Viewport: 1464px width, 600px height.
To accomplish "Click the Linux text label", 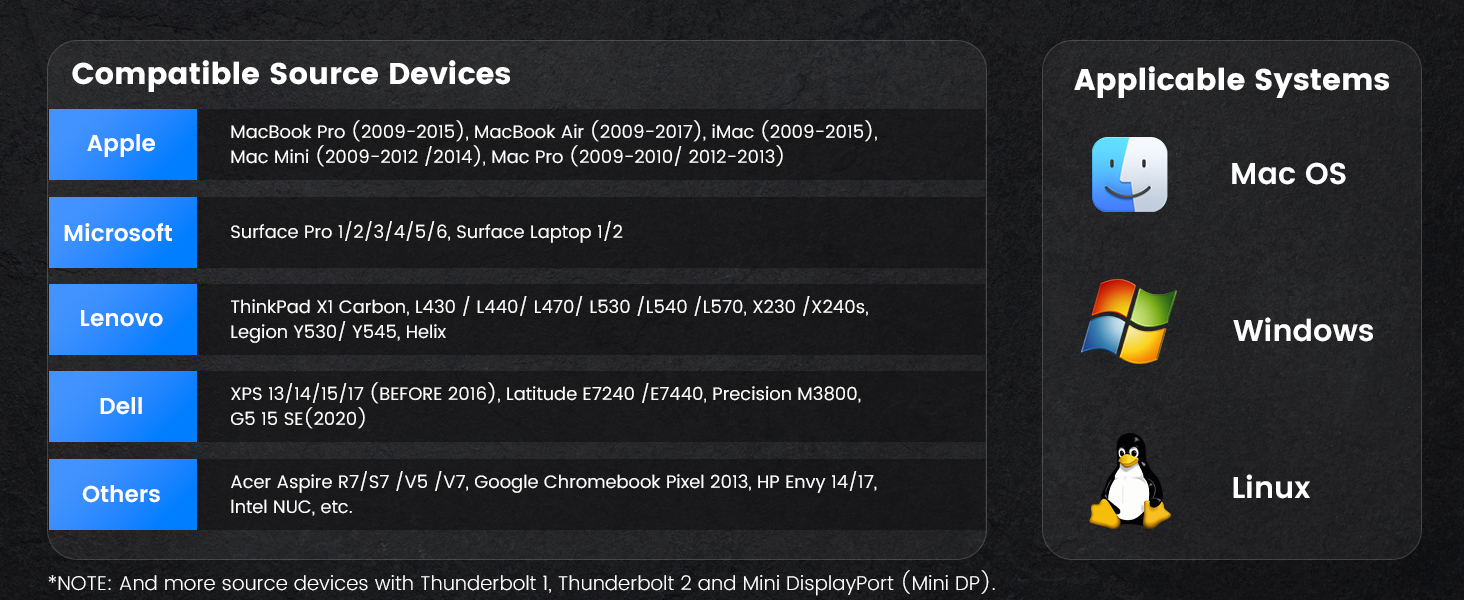I will [1270, 488].
